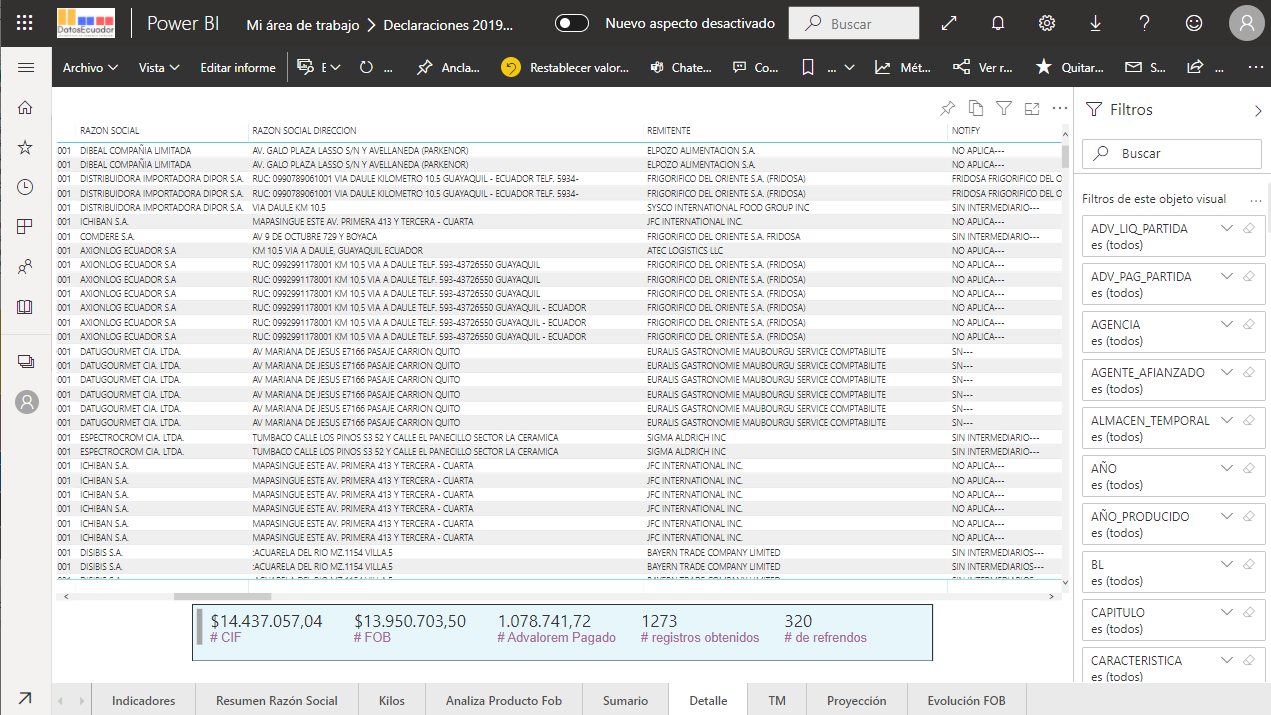Click the download icon in header

point(1096,23)
